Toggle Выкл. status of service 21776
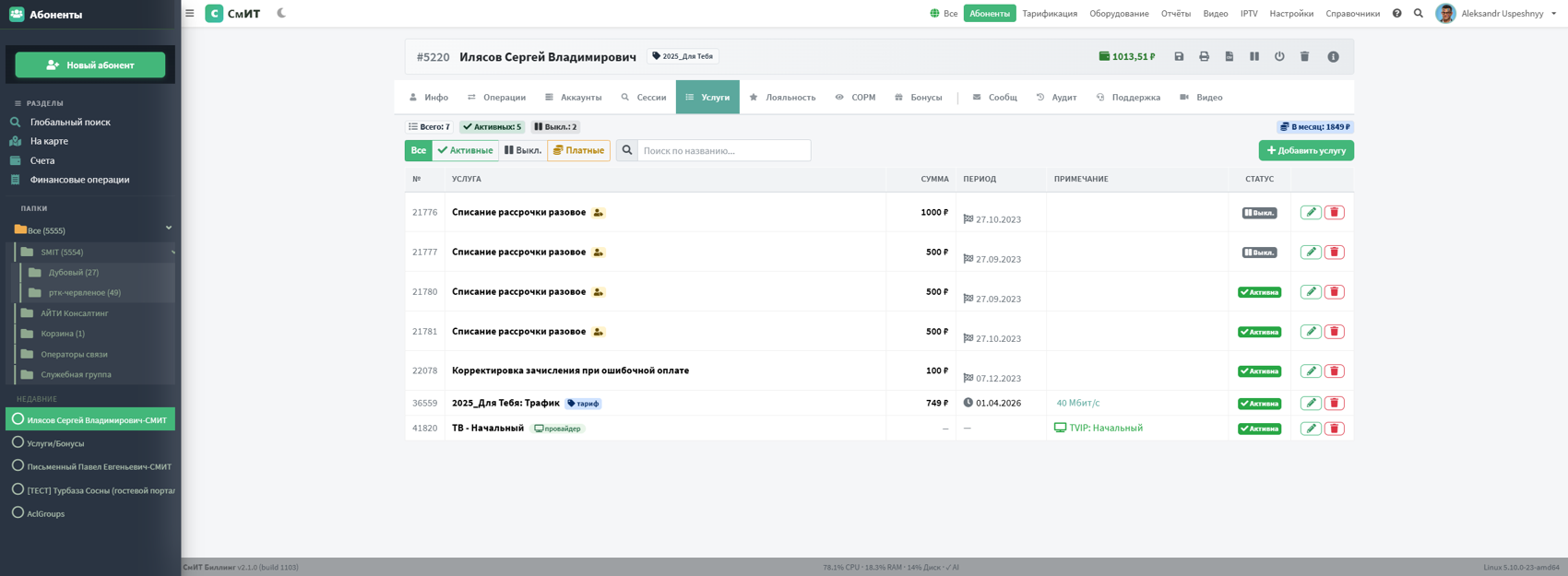The height and width of the screenshot is (576, 1568). pos(1259,213)
